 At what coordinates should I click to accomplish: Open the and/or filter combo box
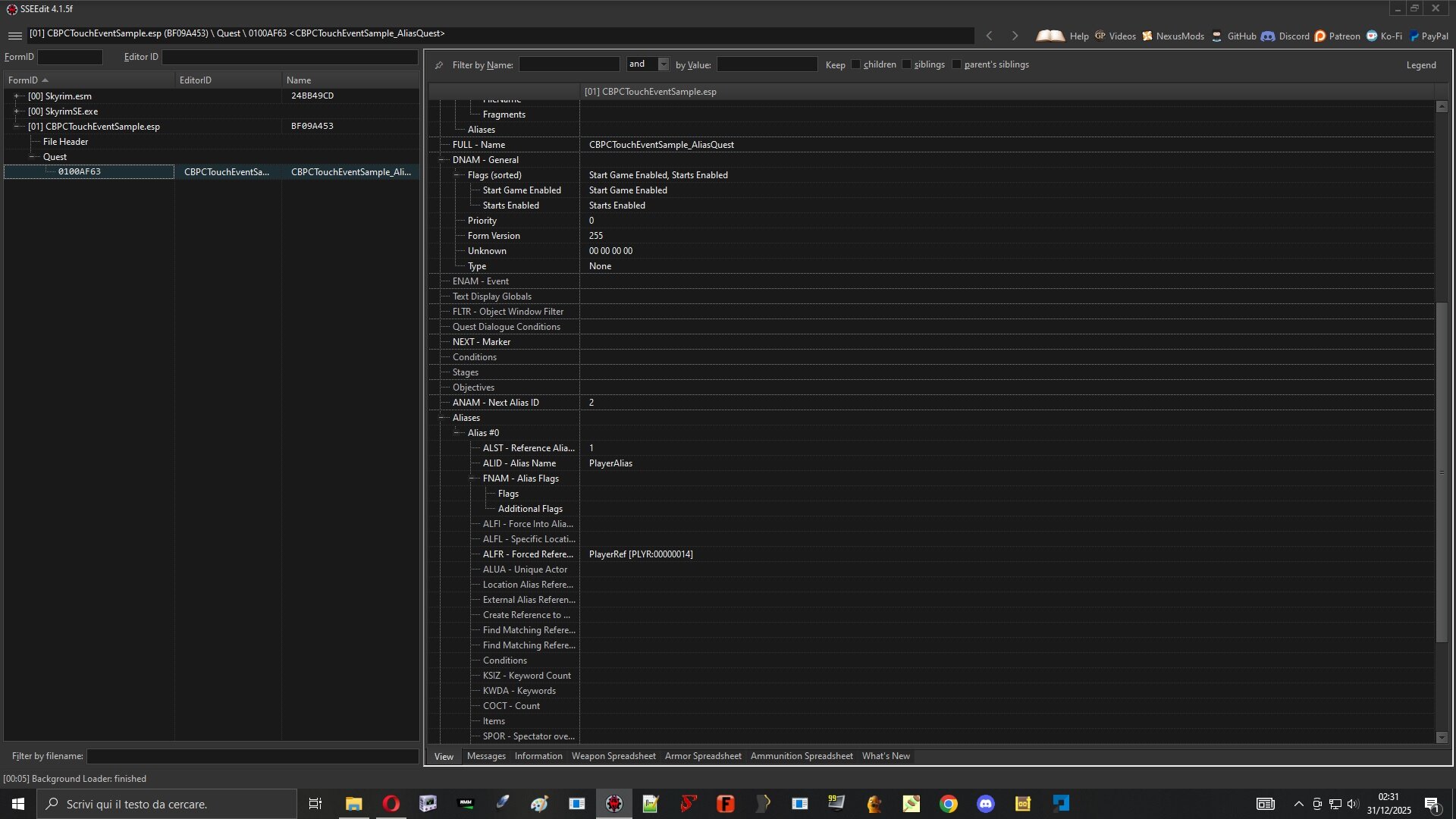(648, 64)
